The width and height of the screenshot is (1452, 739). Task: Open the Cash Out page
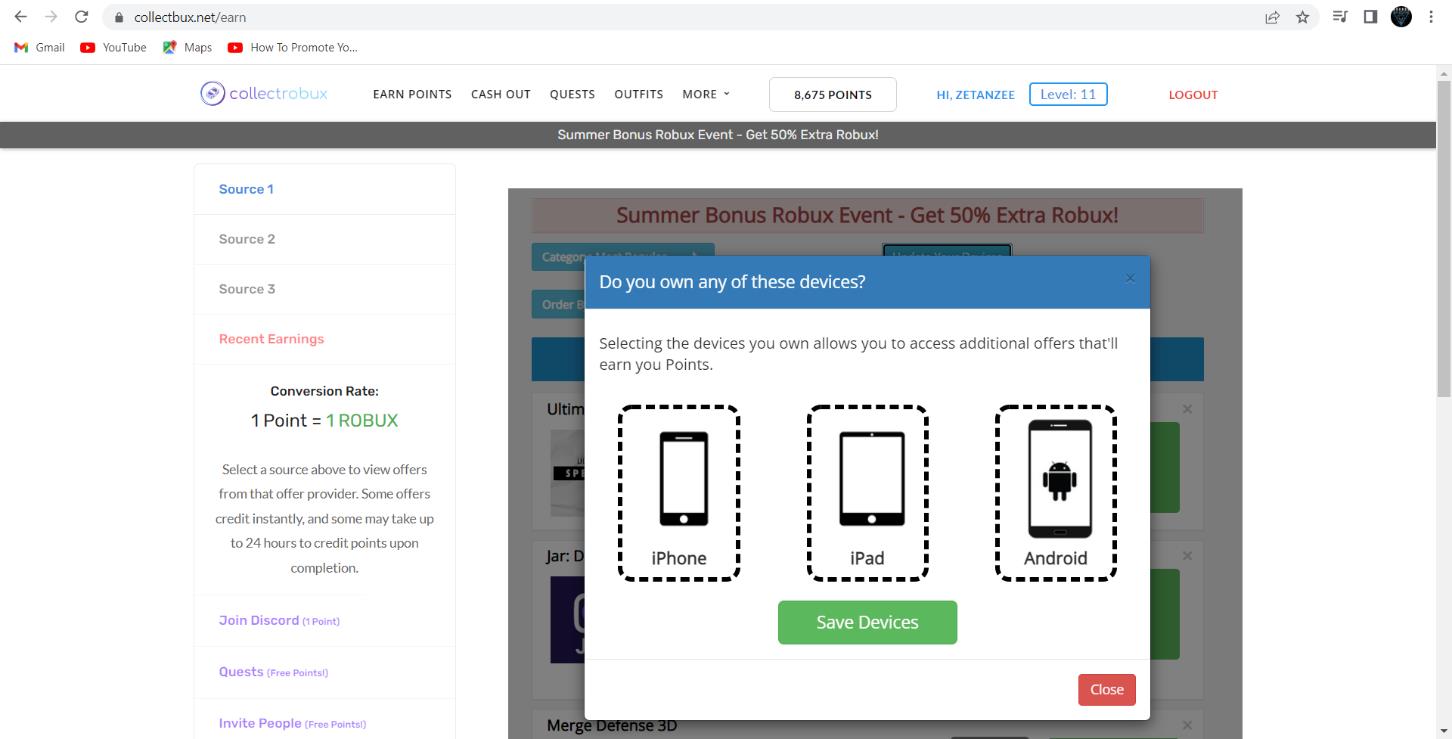pyautogui.click(x=501, y=94)
